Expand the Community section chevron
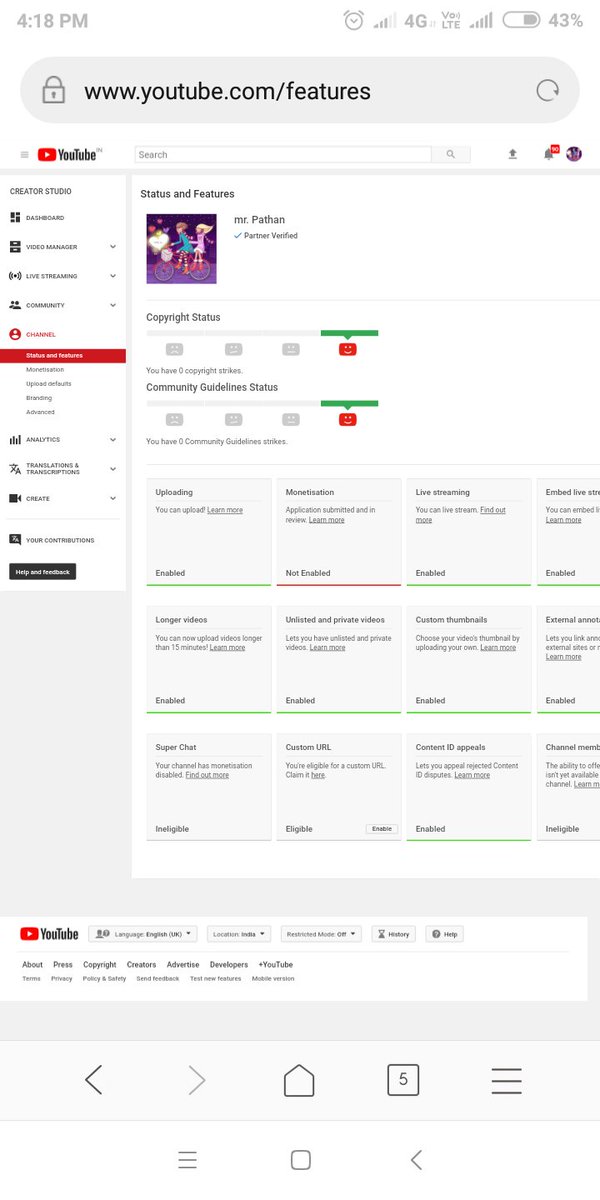This screenshot has width=600, height=1200. 113,305
